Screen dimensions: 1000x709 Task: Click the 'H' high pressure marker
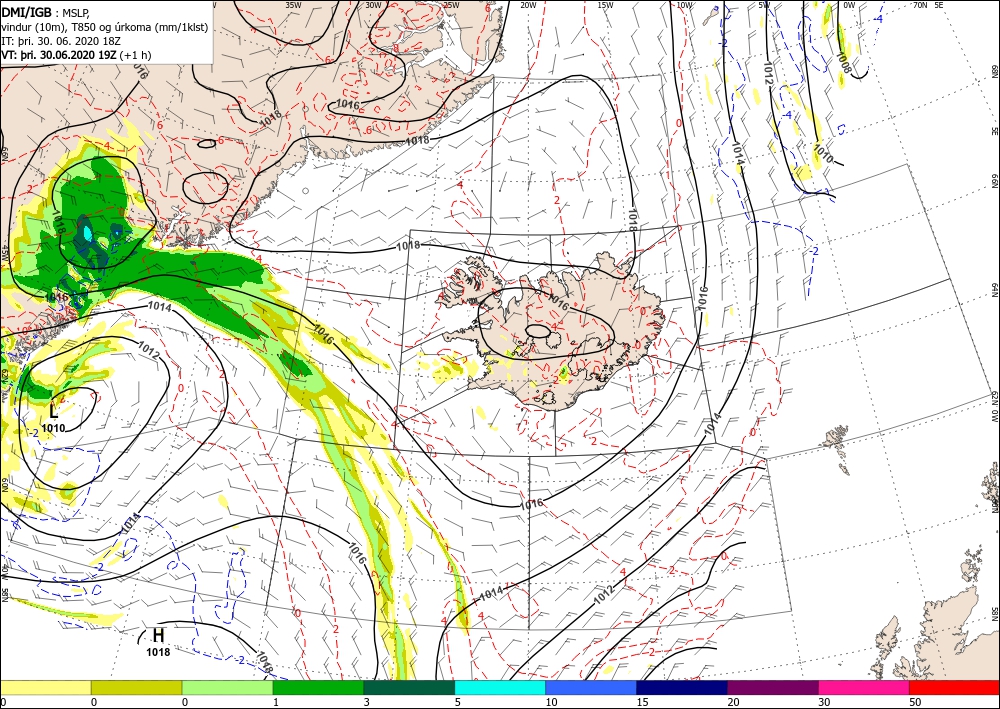pos(158,635)
